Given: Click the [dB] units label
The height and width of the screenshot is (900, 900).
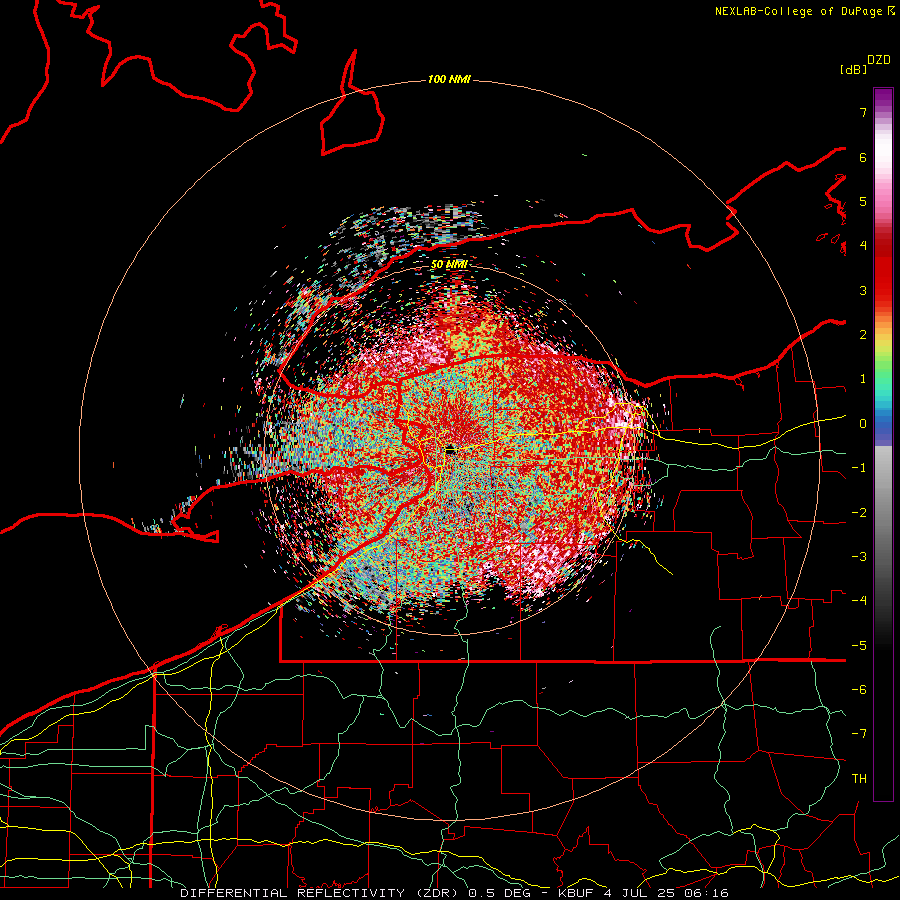Looking at the screenshot, I should (854, 70).
